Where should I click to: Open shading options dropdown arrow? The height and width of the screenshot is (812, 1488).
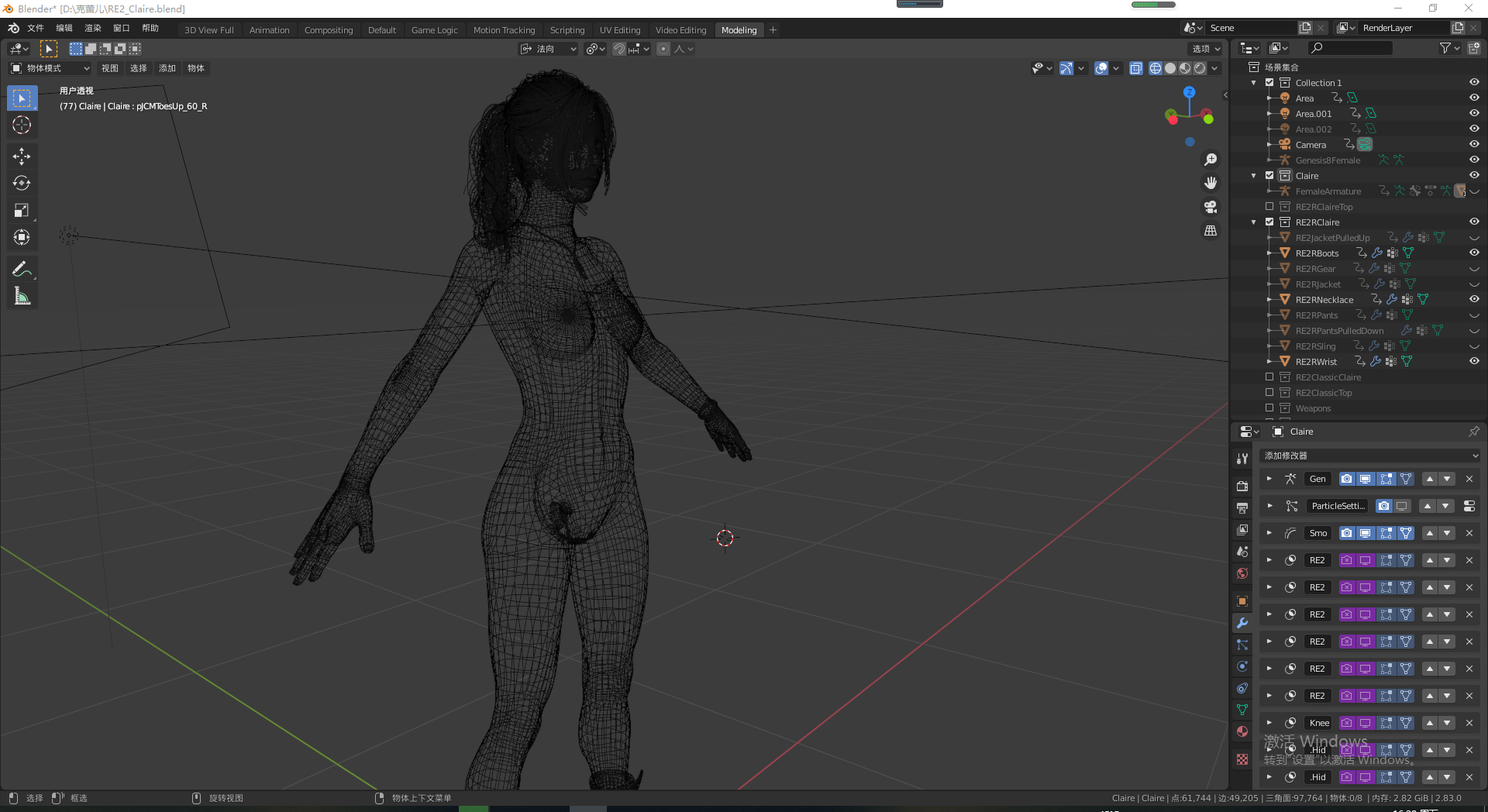click(x=1214, y=68)
